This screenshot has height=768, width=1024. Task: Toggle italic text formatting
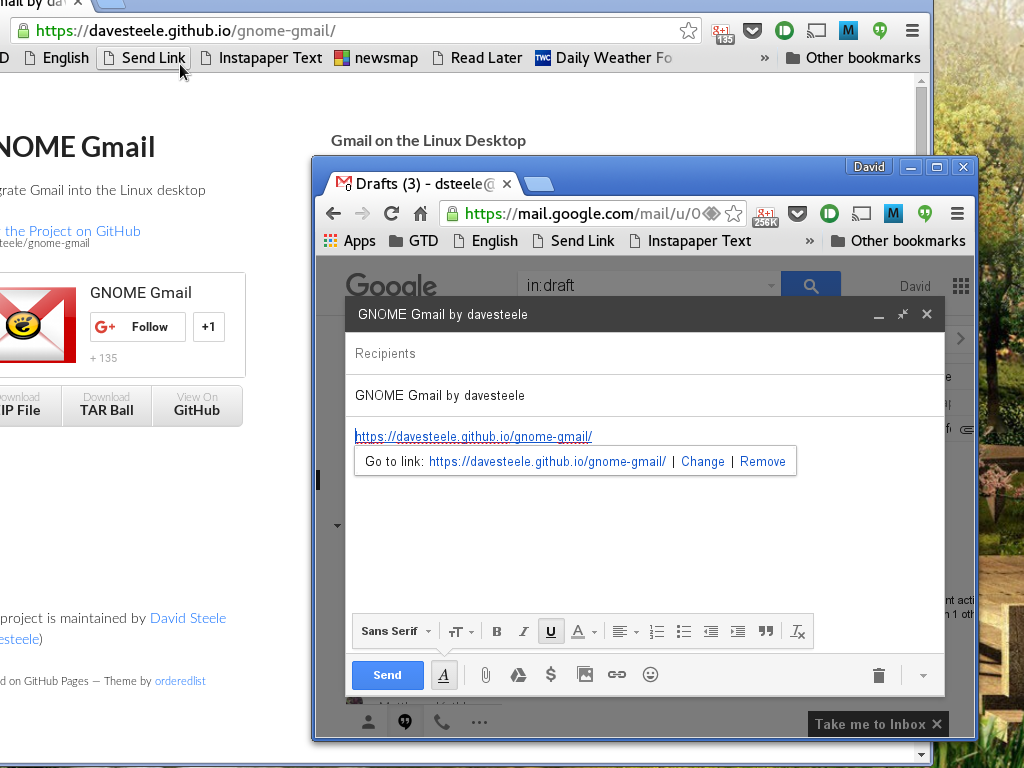(523, 631)
